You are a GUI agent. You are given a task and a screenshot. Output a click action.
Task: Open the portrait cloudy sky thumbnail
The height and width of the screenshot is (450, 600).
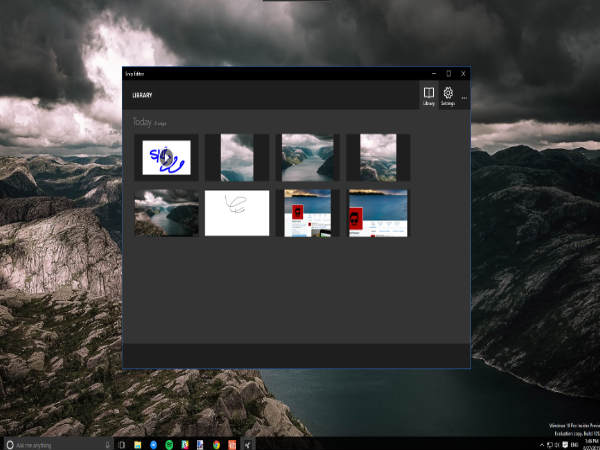point(237,157)
